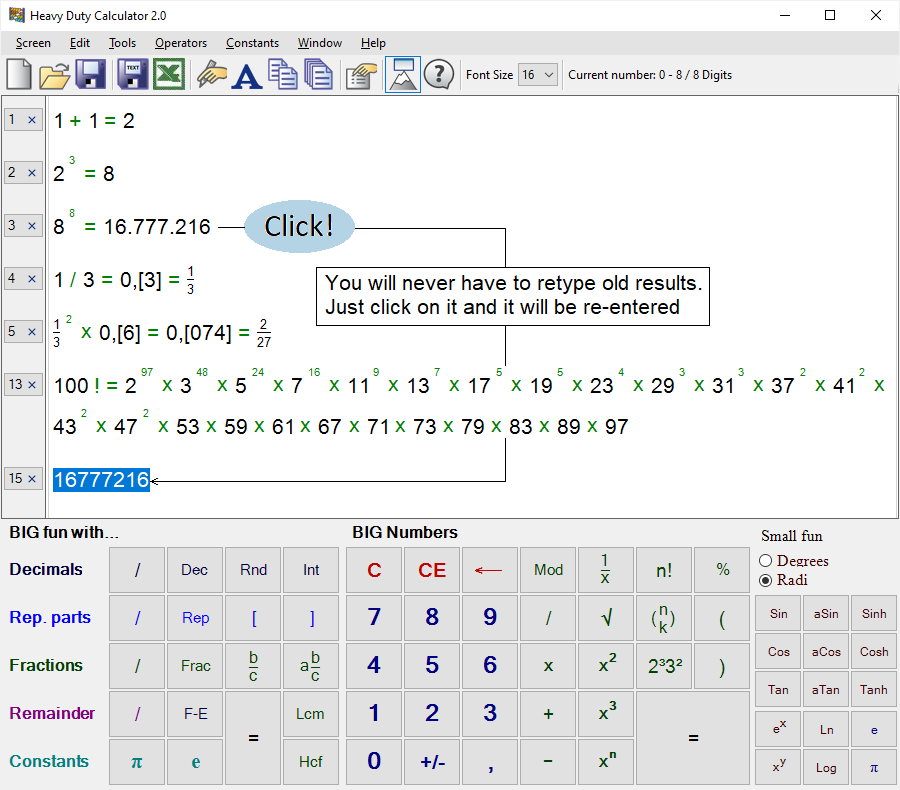Screen dimensions: 900x790
Task: Select the Radi radio button
Action: point(764,580)
